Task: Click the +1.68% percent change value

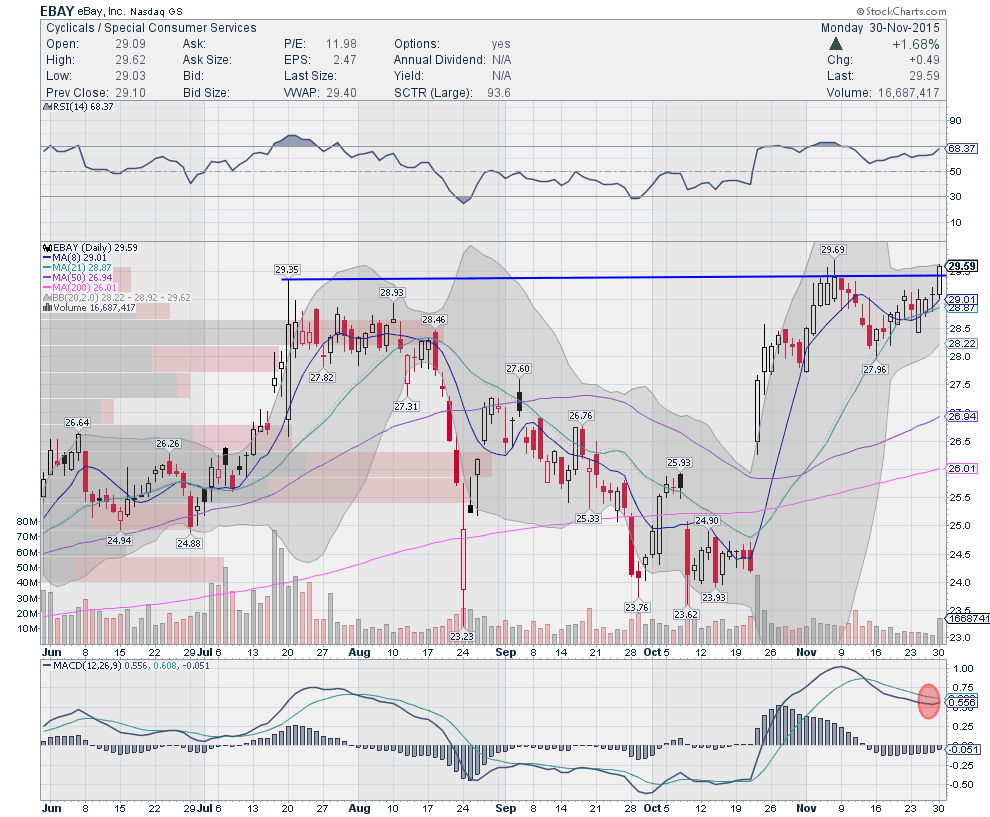Action: point(915,44)
